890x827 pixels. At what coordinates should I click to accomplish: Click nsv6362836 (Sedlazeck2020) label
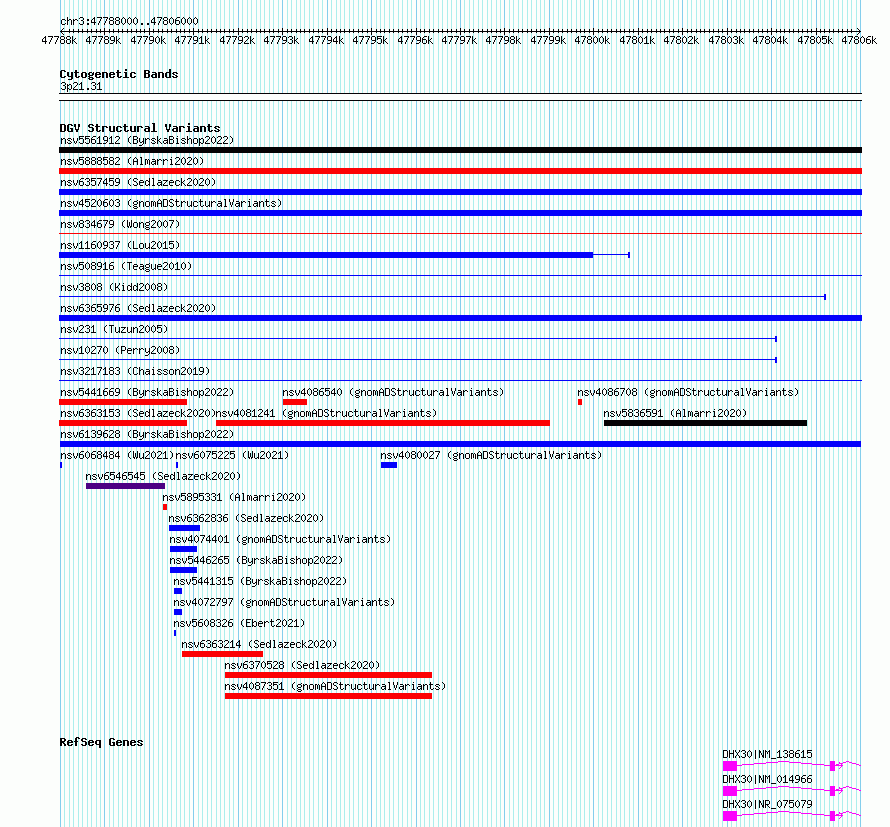246,518
